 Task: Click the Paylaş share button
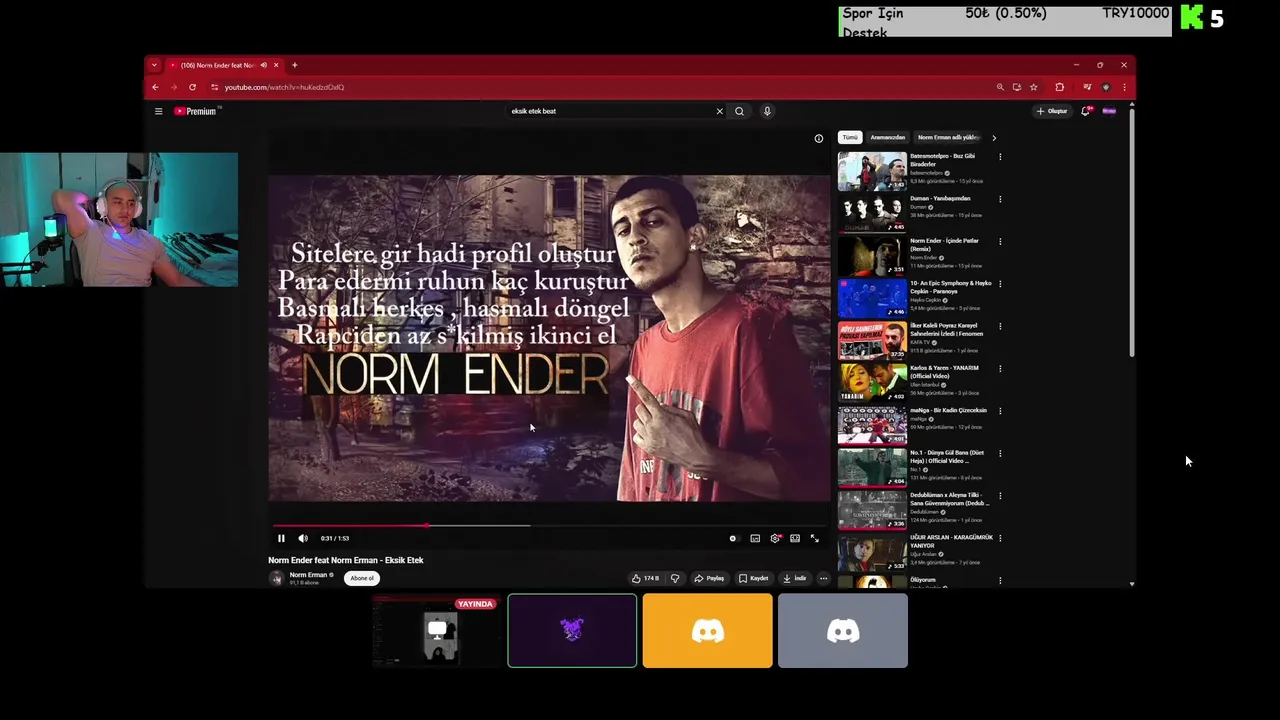[x=709, y=578]
